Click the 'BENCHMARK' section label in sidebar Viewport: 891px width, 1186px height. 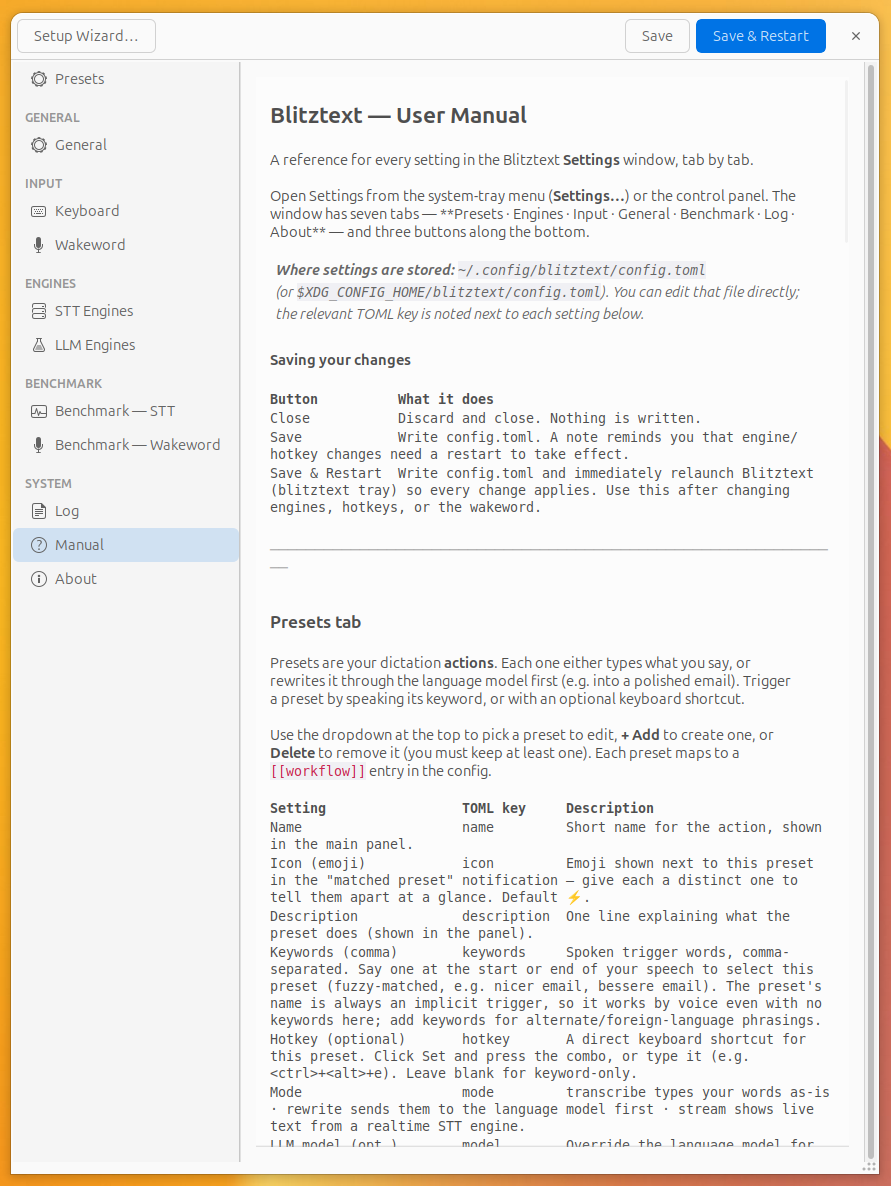(64, 383)
